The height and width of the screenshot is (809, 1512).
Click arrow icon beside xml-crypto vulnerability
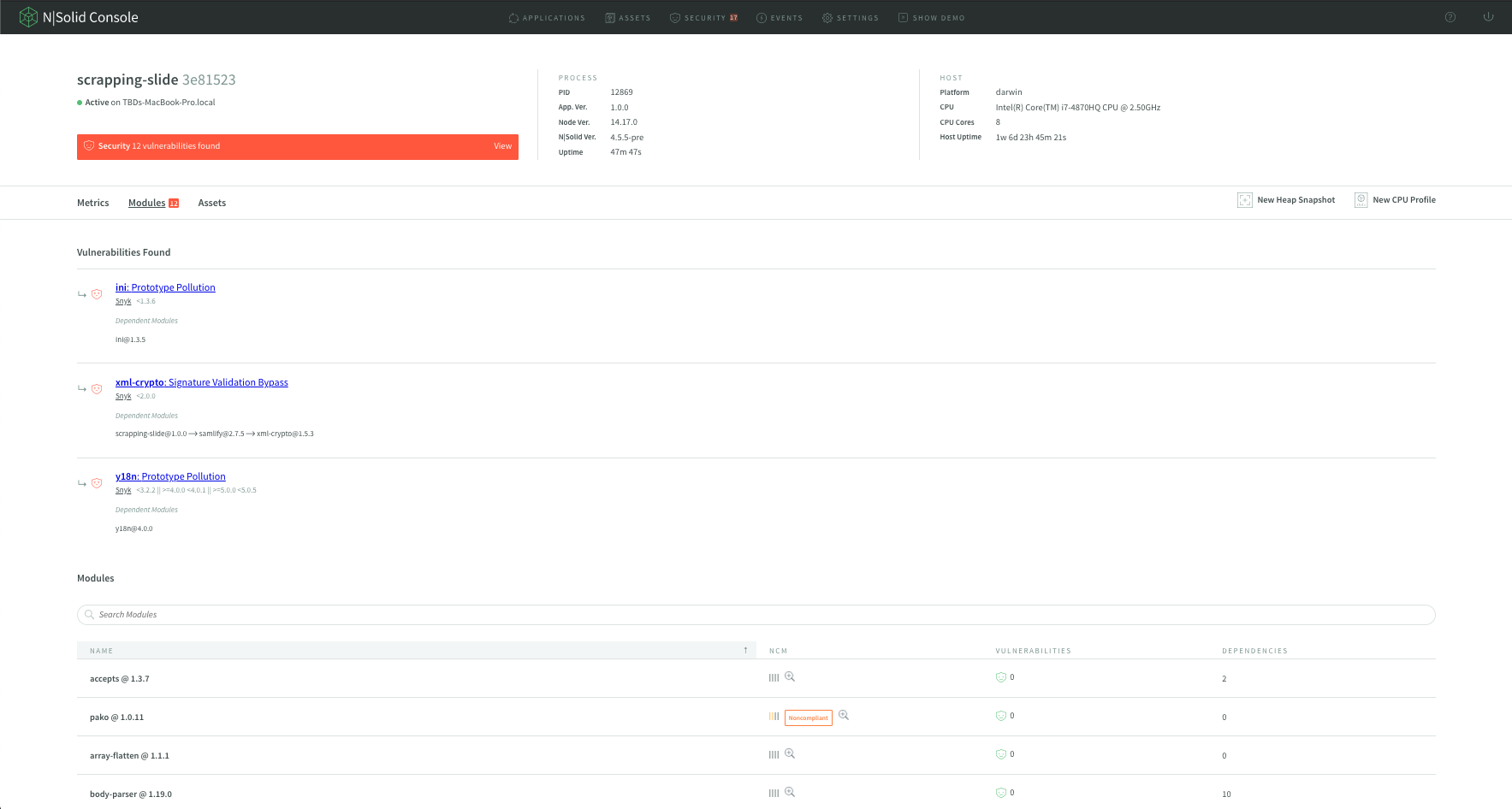[x=82, y=389]
